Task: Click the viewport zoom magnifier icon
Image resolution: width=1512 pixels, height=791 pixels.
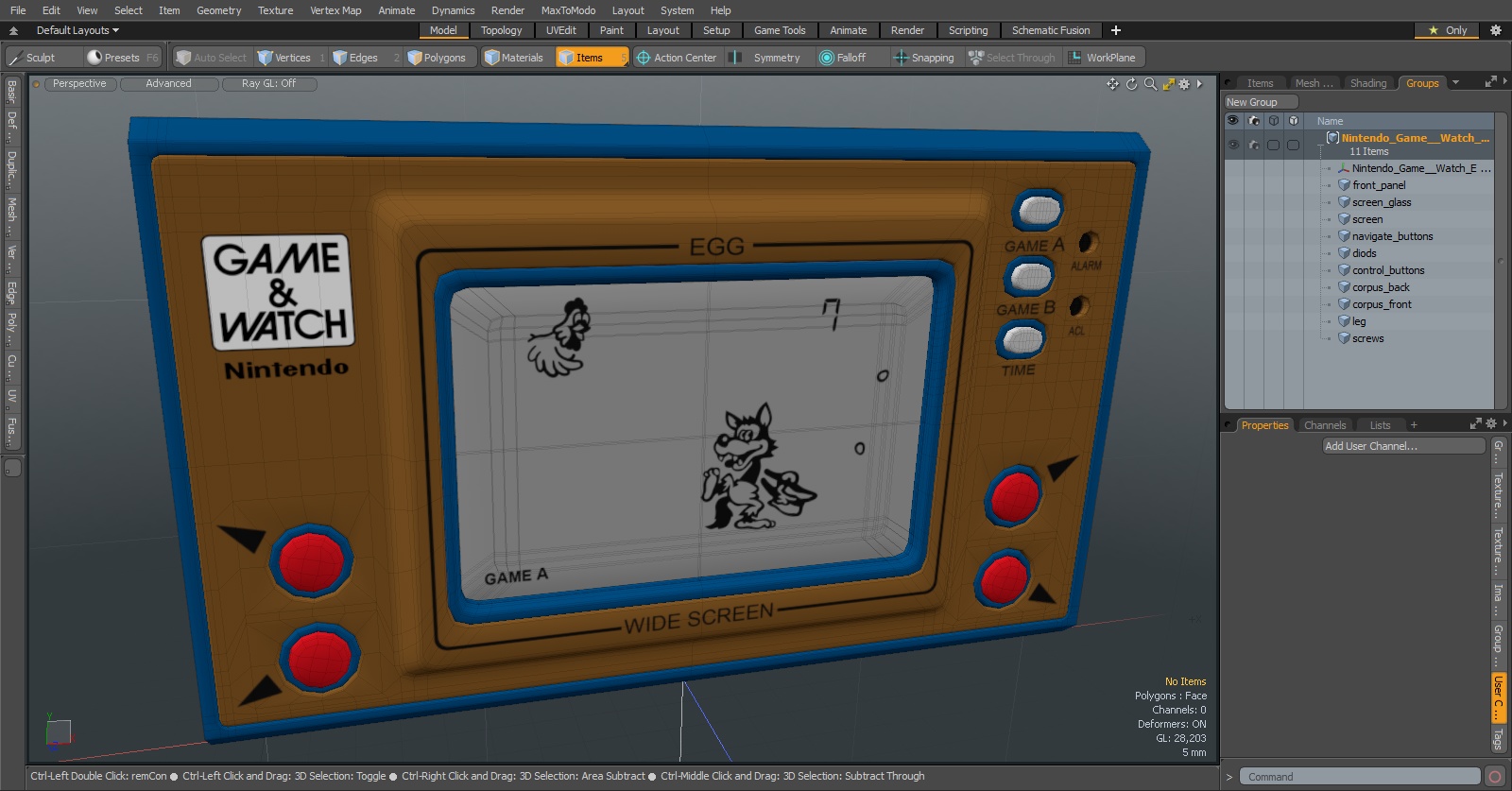Action: 1150,84
